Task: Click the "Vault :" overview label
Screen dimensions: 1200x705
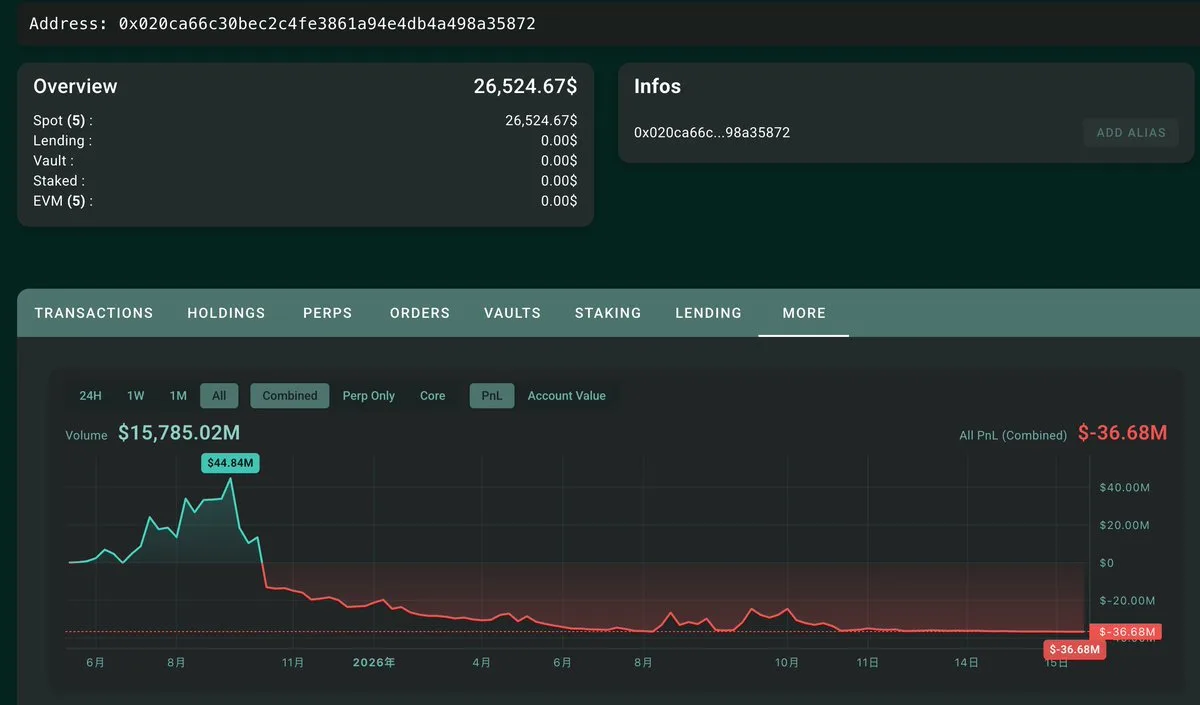Action: (x=53, y=161)
